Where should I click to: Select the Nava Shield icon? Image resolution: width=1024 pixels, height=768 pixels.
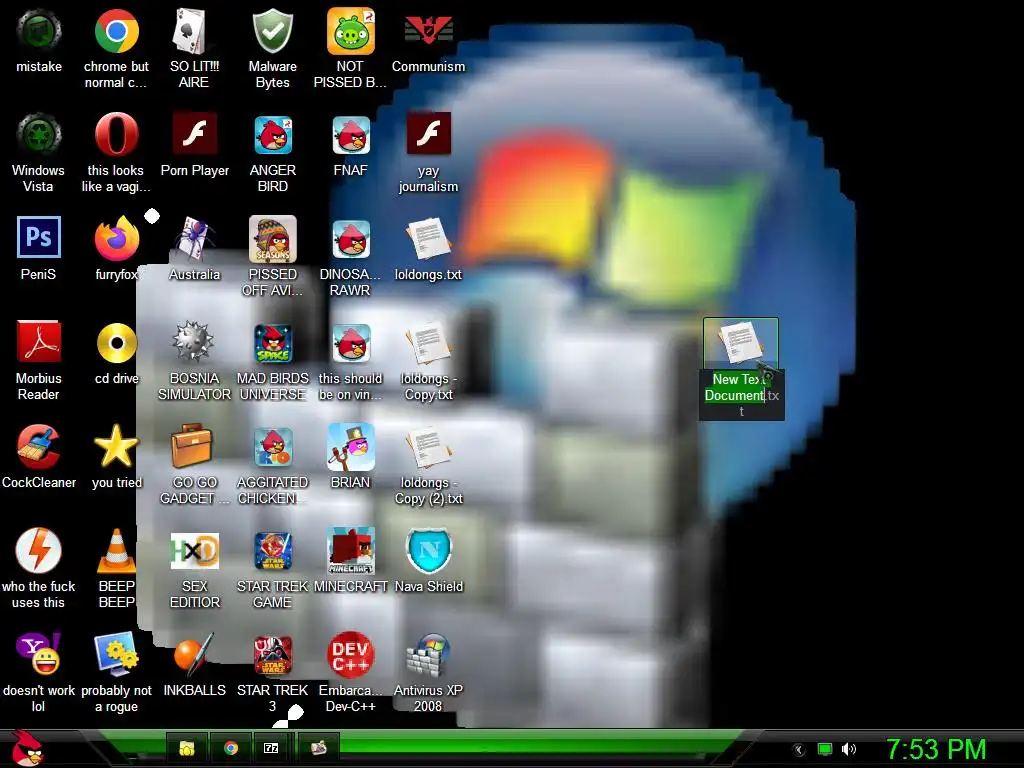pyautogui.click(x=428, y=551)
